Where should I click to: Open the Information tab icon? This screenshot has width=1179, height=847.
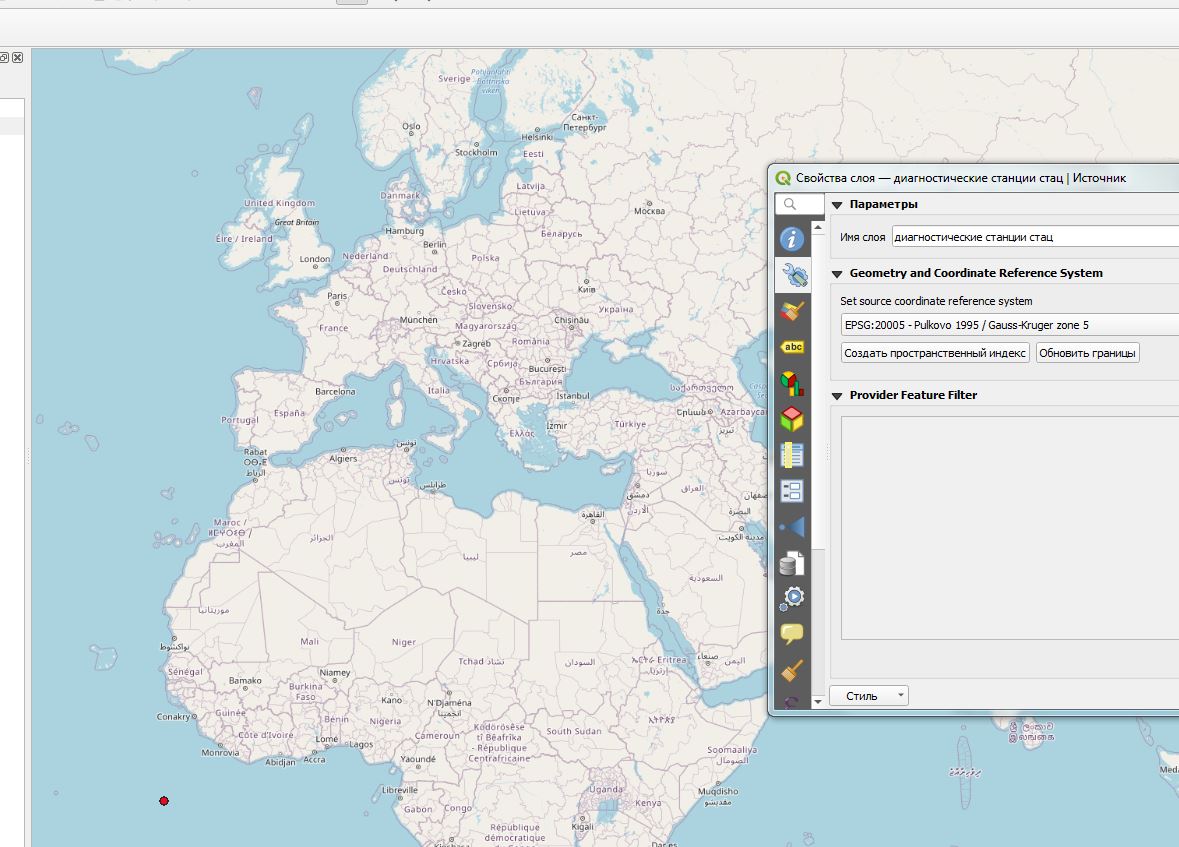pyautogui.click(x=792, y=239)
